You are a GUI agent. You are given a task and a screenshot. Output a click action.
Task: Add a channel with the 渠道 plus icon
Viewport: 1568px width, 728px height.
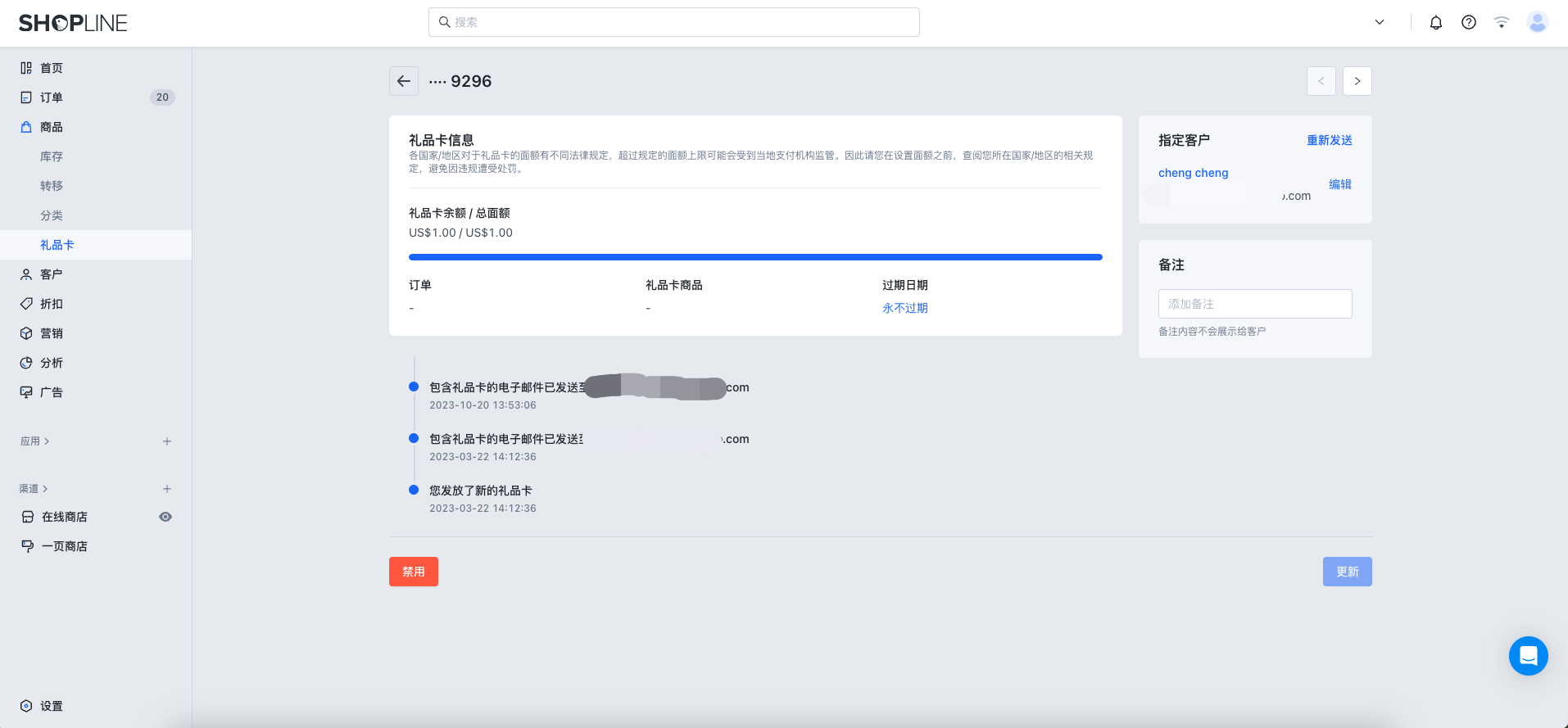pyautogui.click(x=167, y=489)
